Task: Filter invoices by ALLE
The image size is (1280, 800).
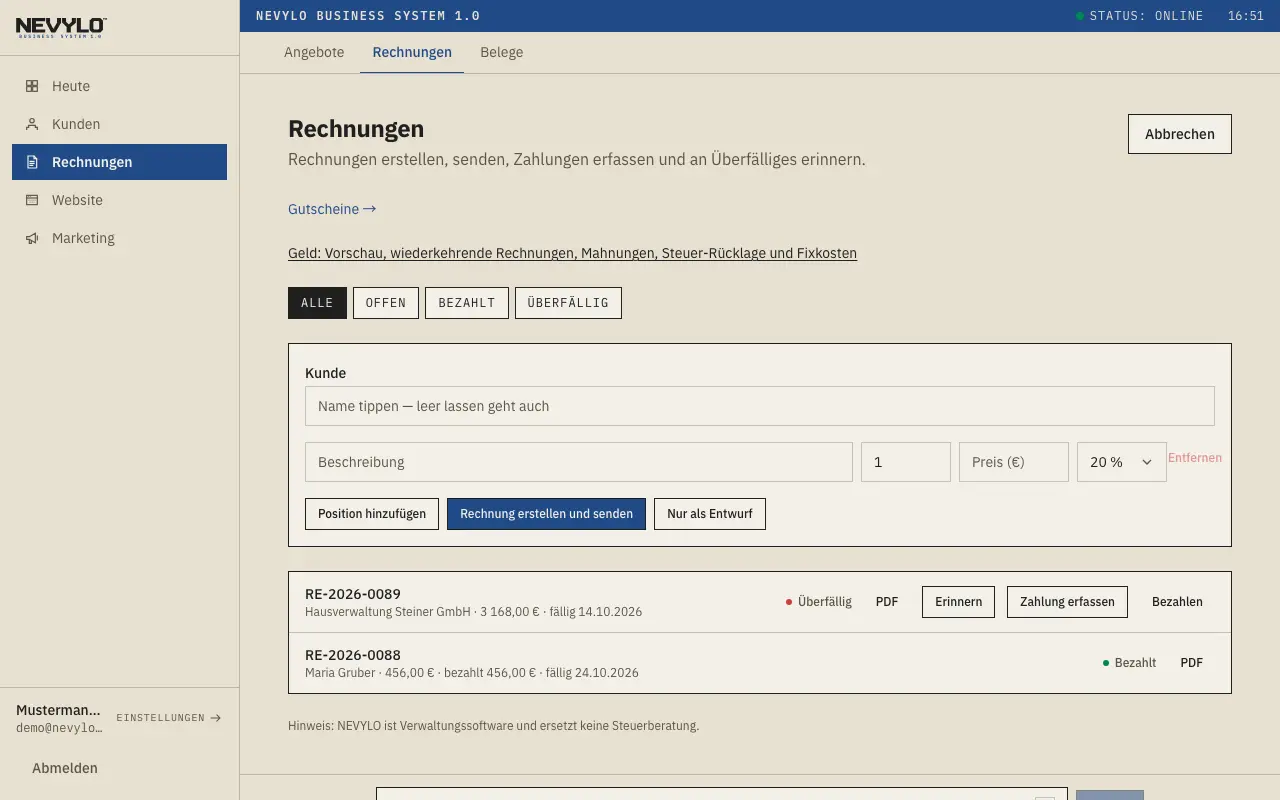Action: pyautogui.click(x=317, y=303)
